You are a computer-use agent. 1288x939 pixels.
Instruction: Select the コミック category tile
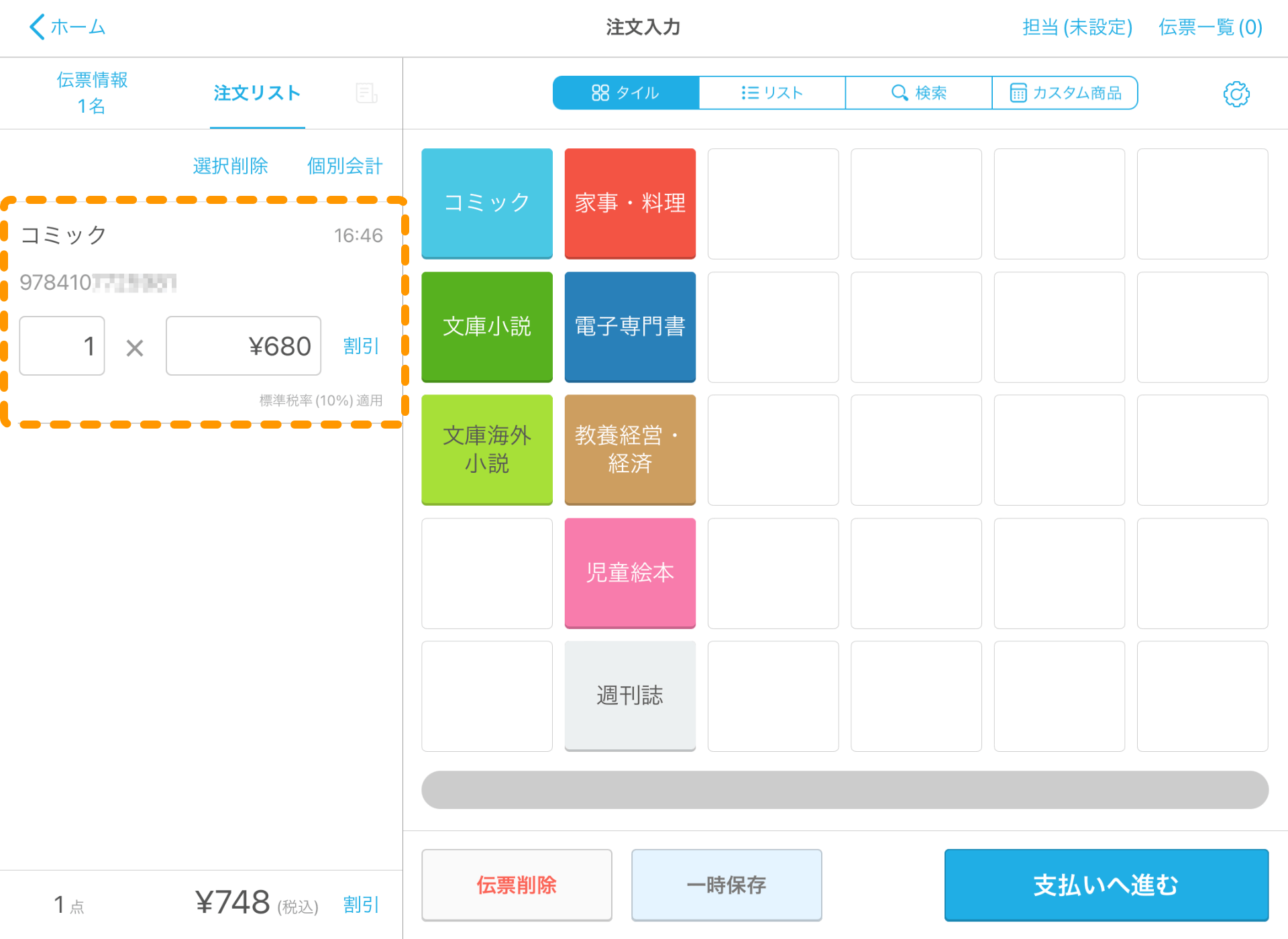[x=487, y=203]
